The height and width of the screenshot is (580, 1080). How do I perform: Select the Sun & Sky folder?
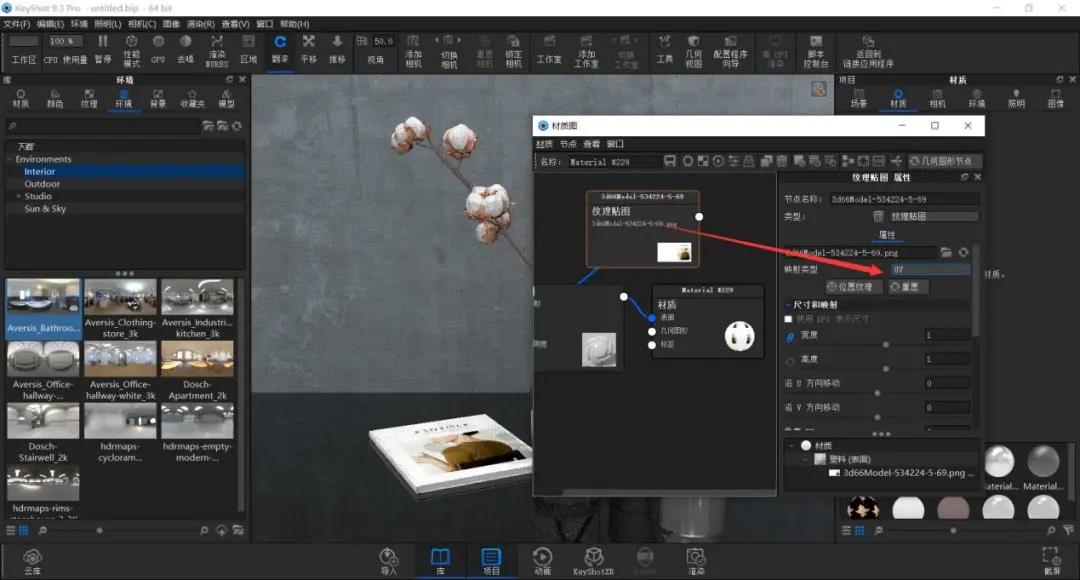tap(45, 209)
